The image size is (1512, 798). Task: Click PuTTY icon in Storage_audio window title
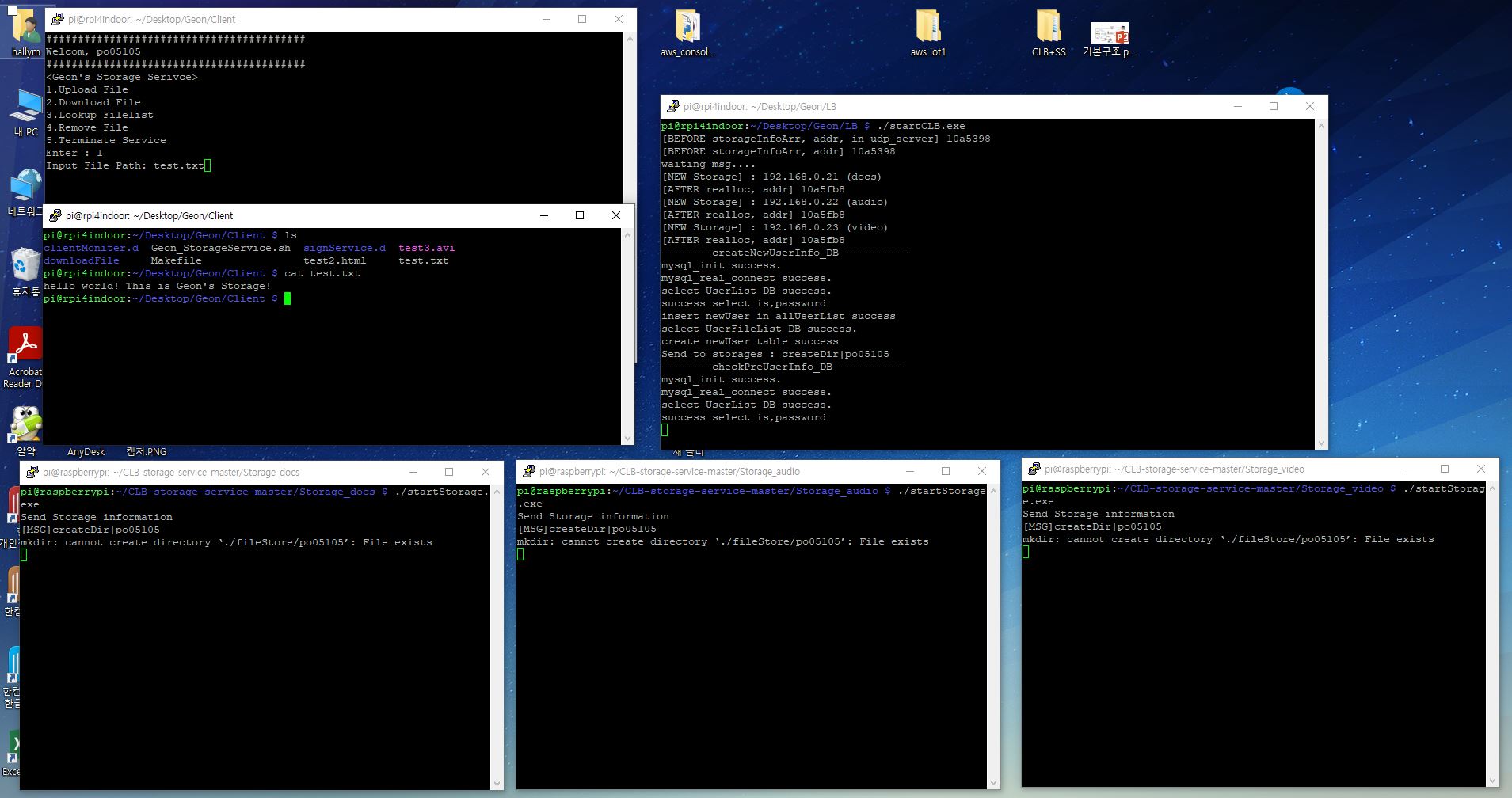tap(529, 471)
